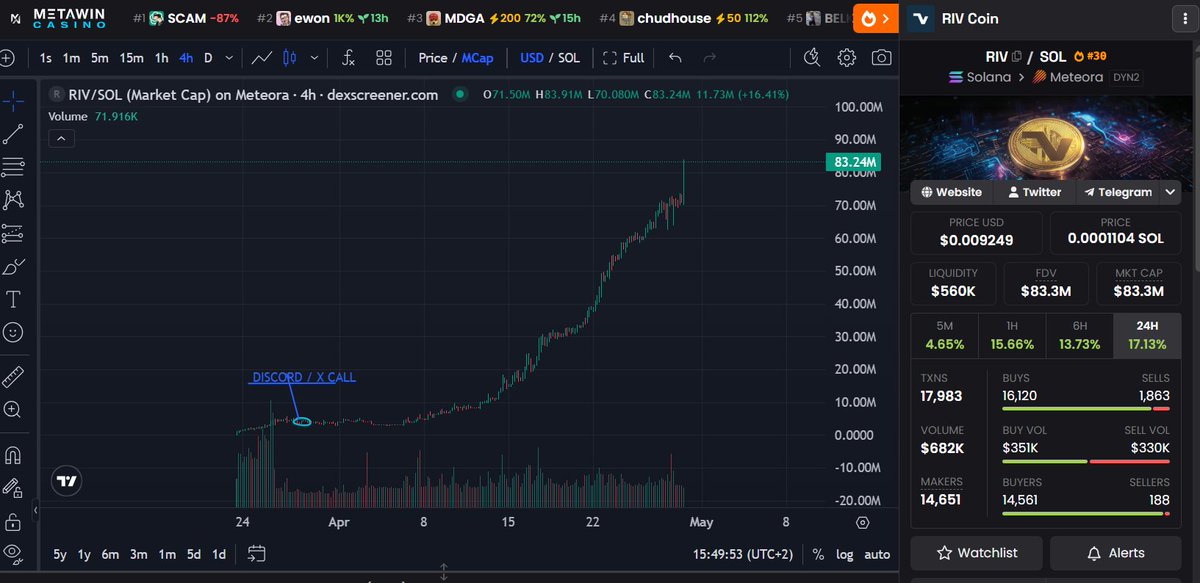This screenshot has width=1200, height=583.
Task: Open the trending fire button
Action: pos(874,18)
